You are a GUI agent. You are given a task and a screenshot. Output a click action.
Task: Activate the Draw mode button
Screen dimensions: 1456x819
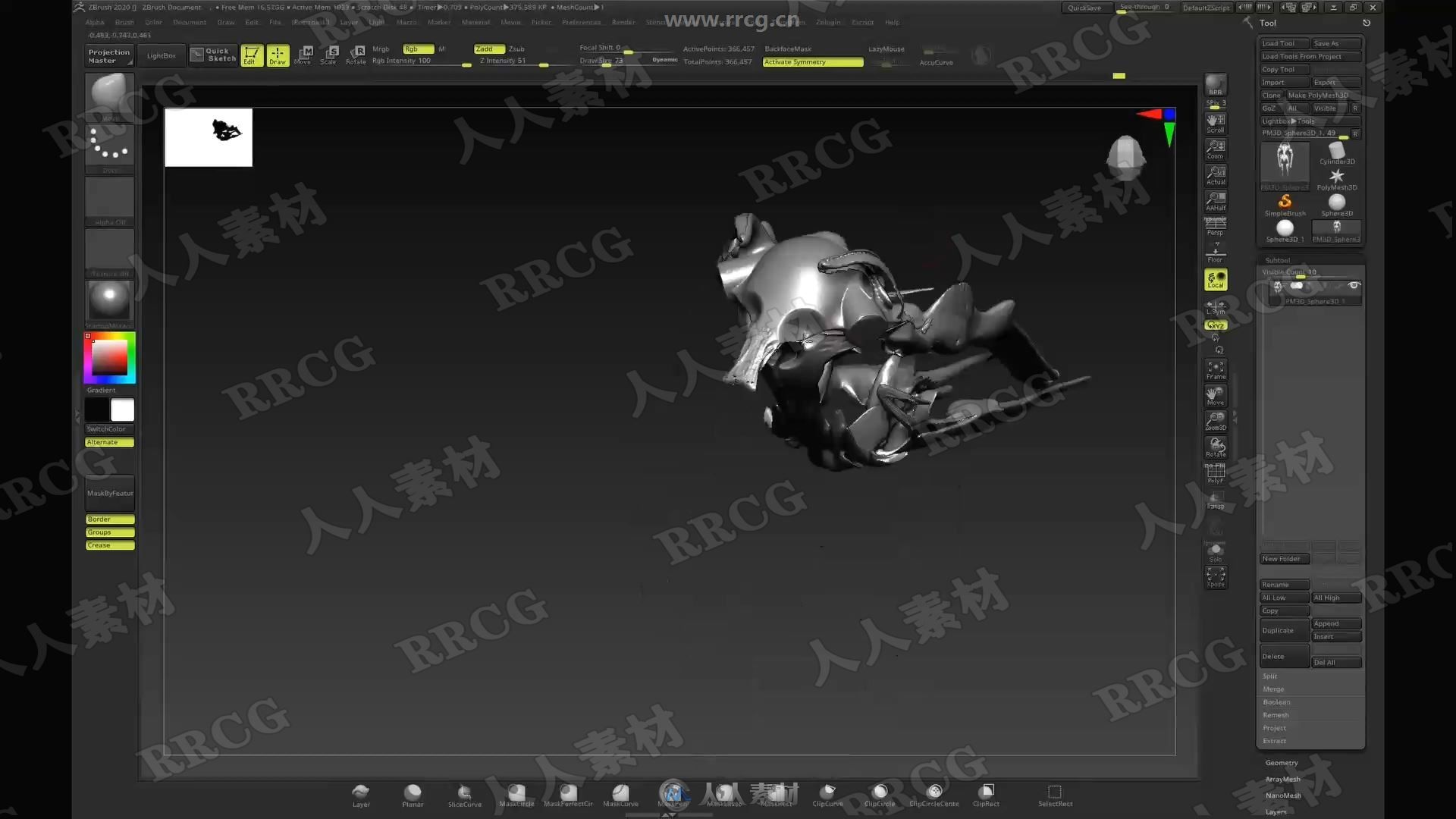[x=278, y=55]
